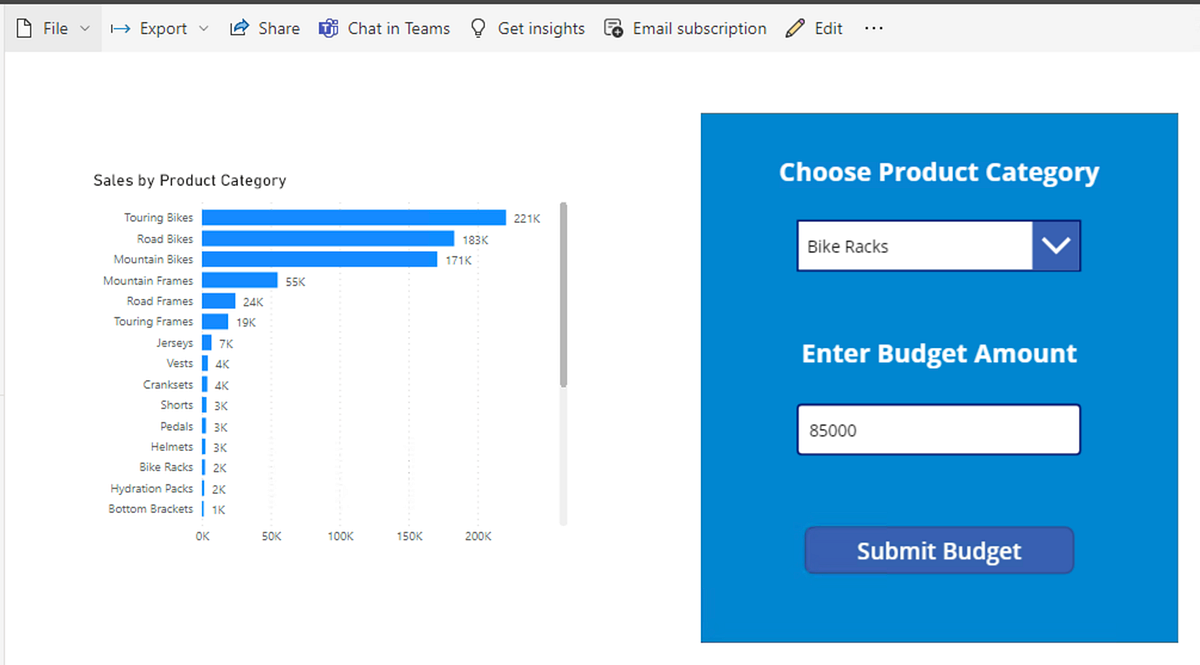Click the Get insights lightbulb icon
This screenshot has width=1200, height=665.
click(x=480, y=28)
